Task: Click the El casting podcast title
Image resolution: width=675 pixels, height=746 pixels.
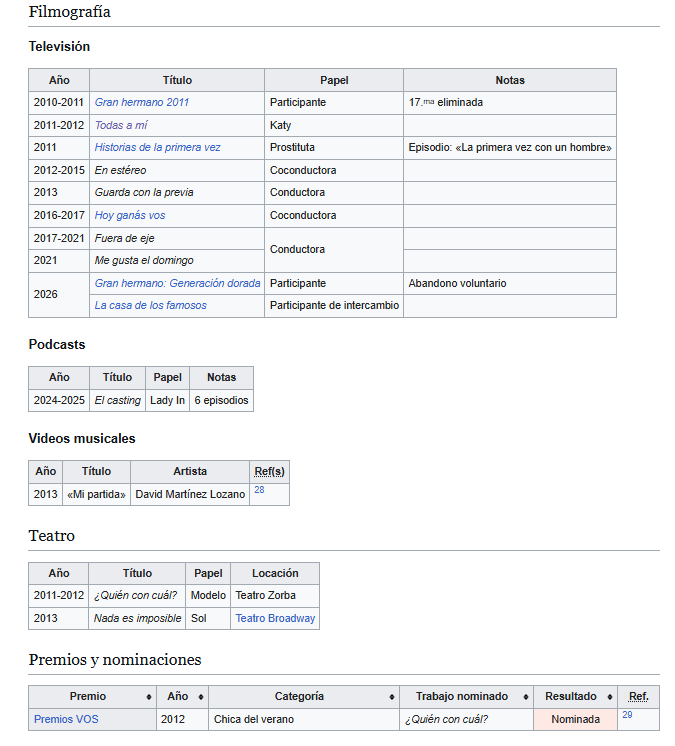Action: click(117, 401)
